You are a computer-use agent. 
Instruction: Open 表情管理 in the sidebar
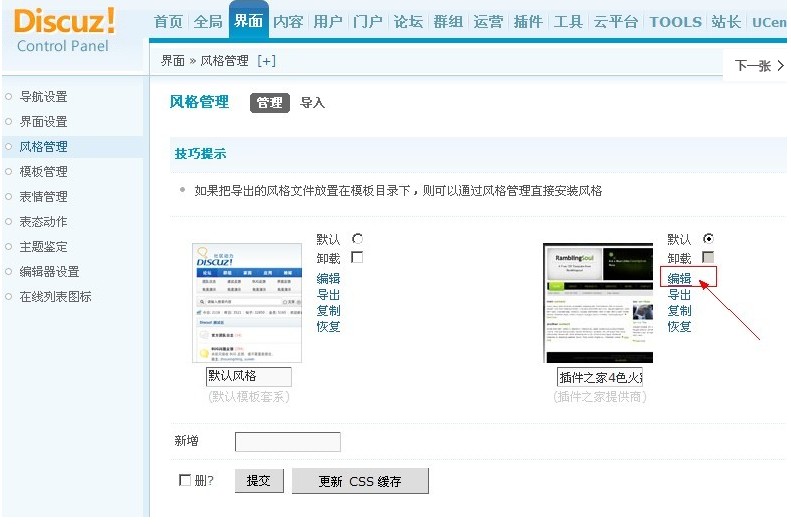tap(43, 197)
